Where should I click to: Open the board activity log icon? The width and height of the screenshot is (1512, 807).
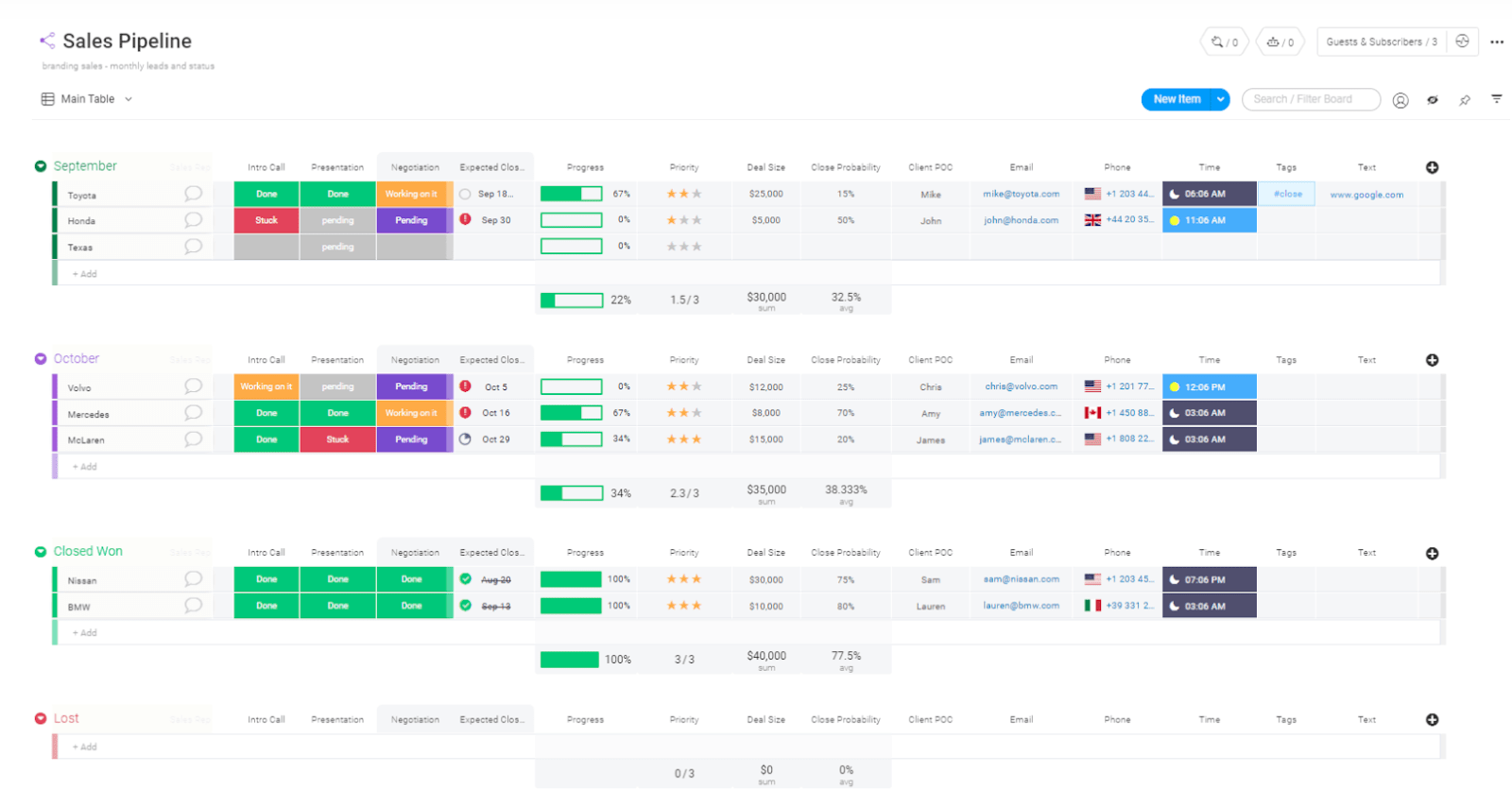tap(1462, 42)
